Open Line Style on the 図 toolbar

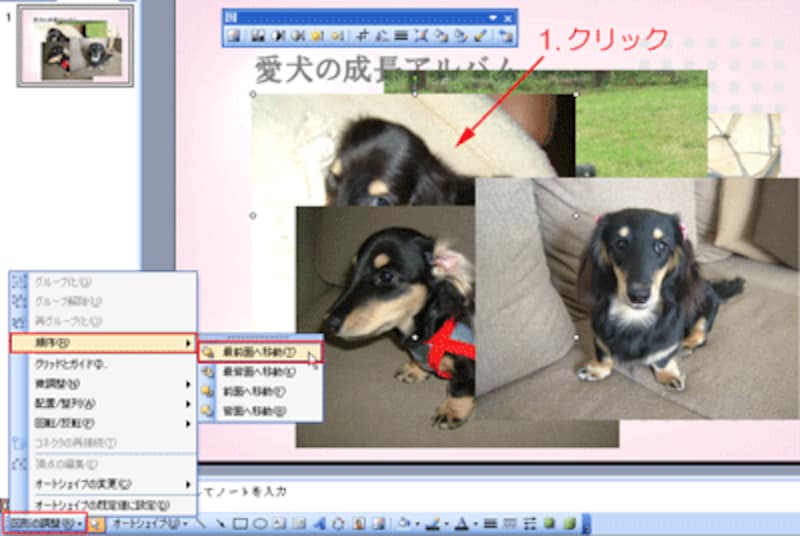click(x=401, y=36)
